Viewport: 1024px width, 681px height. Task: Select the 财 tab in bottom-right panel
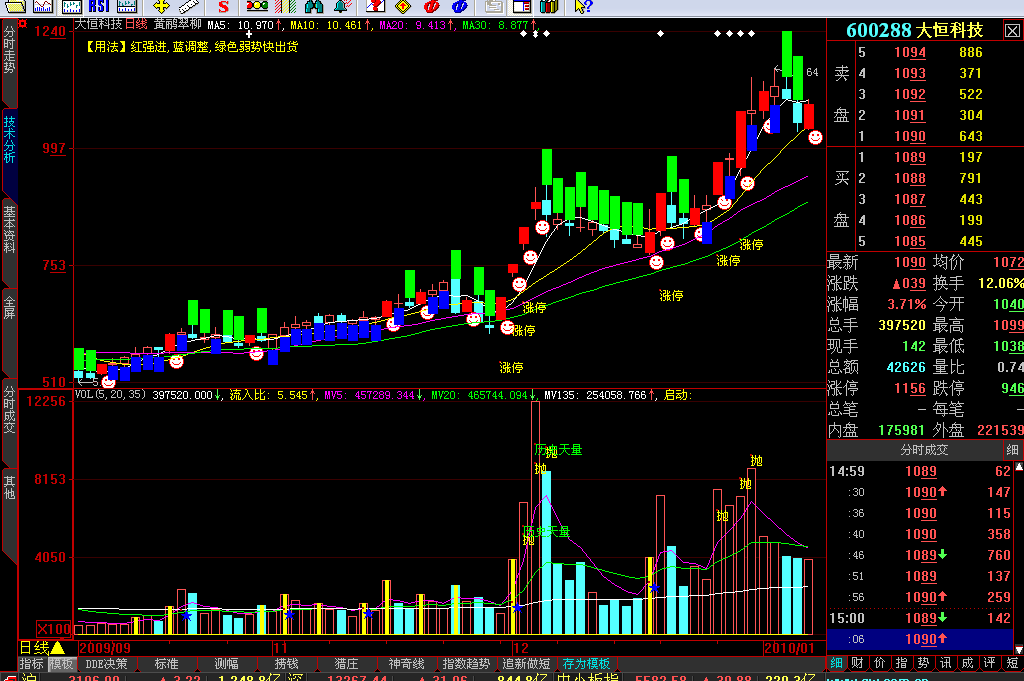coord(857,663)
